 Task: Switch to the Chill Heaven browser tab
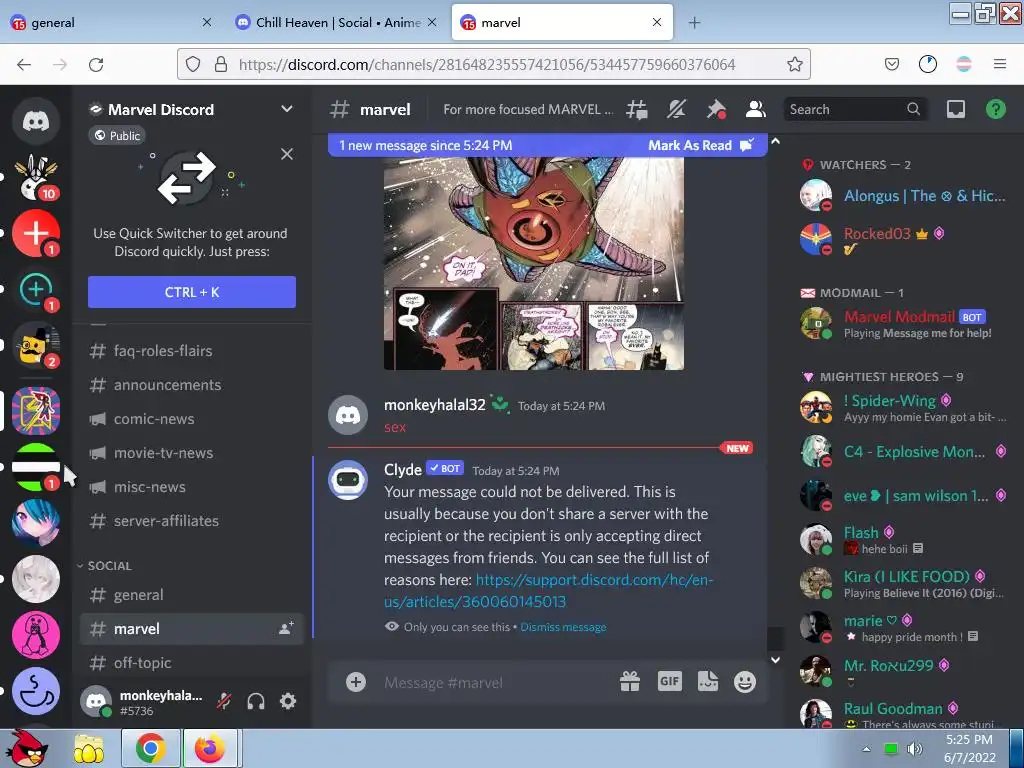click(334, 22)
